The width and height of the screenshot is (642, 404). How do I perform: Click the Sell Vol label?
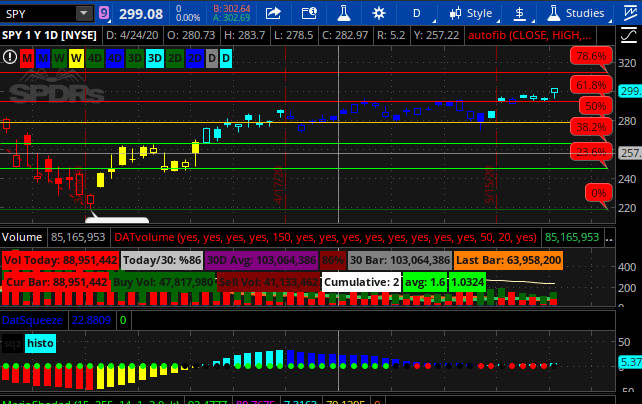coord(268,282)
